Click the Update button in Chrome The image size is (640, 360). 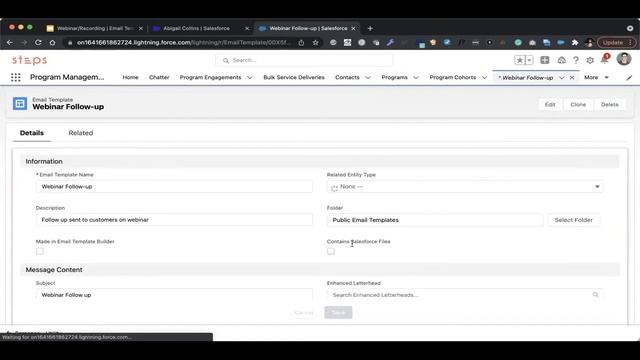(x=616, y=42)
